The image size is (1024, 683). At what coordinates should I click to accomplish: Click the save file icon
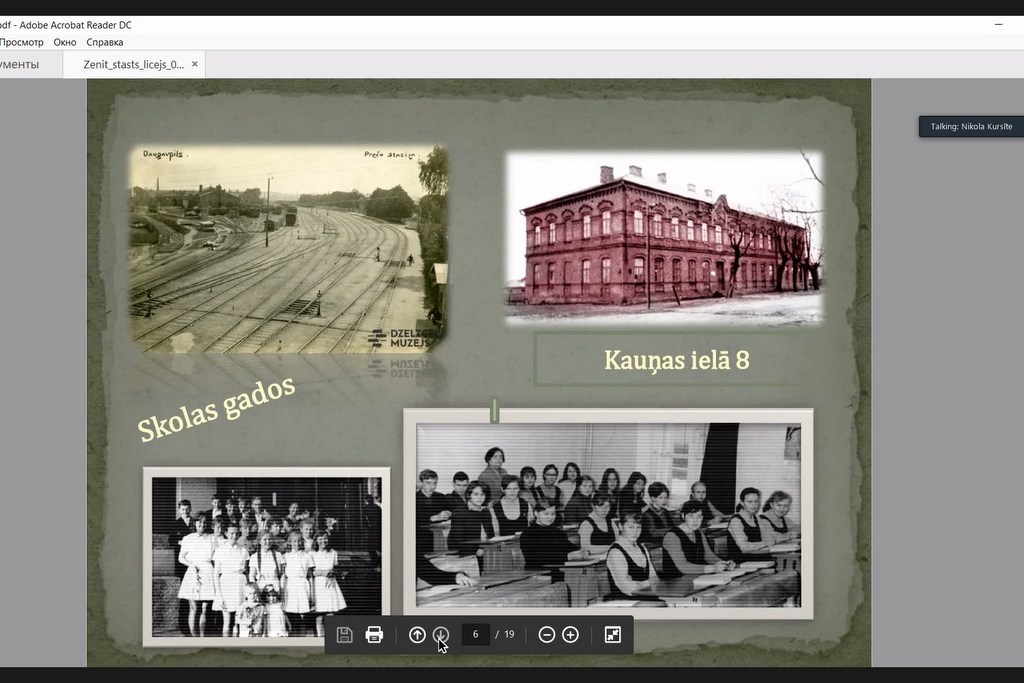coord(345,635)
